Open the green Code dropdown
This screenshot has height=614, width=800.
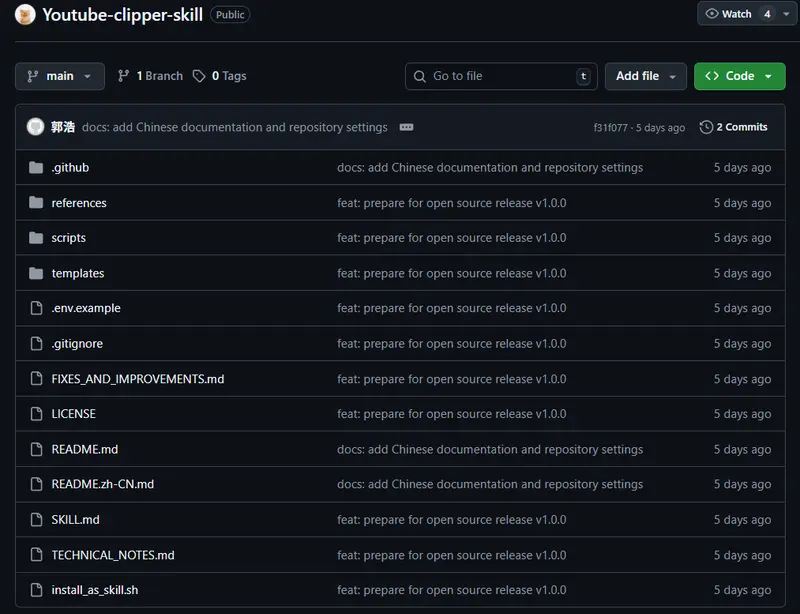pyautogui.click(x=739, y=76)
